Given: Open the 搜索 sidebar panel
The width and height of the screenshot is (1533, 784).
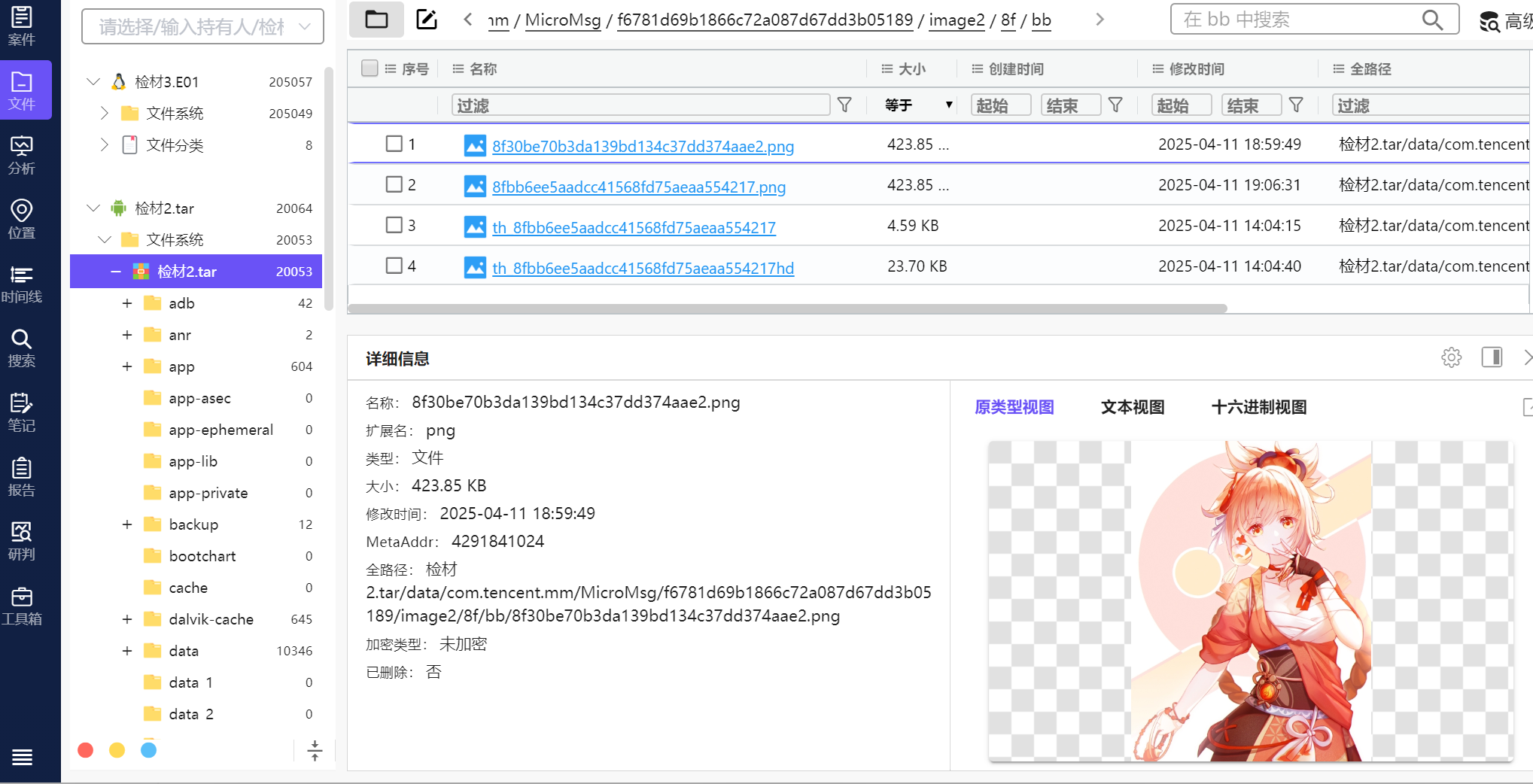Looking at the screenshot, I should click(22, 348).
